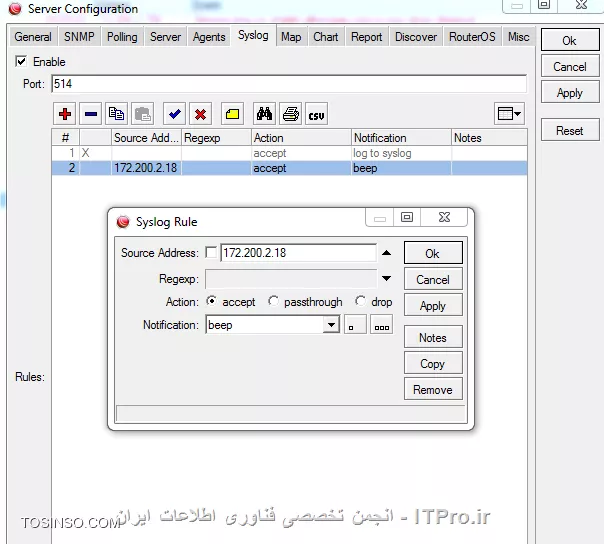Open the yellow comment note icon
The width and height of the screenshot is (604, 544).
click(x=232, y=114)
